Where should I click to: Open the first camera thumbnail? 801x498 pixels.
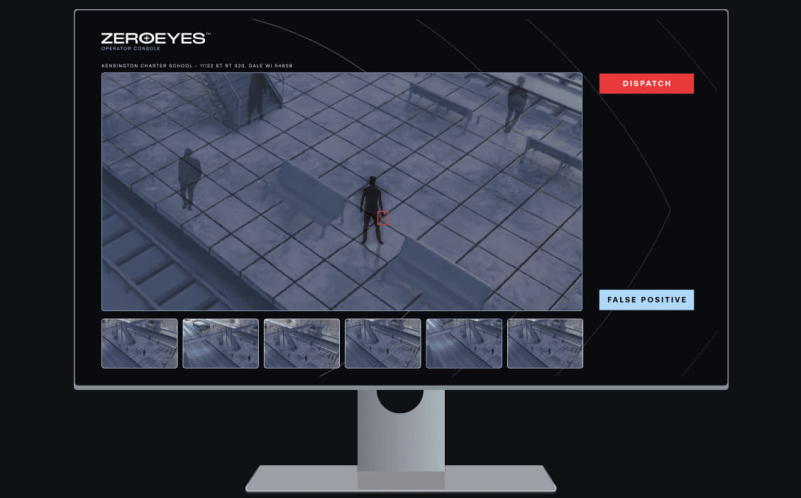point(139,343)
